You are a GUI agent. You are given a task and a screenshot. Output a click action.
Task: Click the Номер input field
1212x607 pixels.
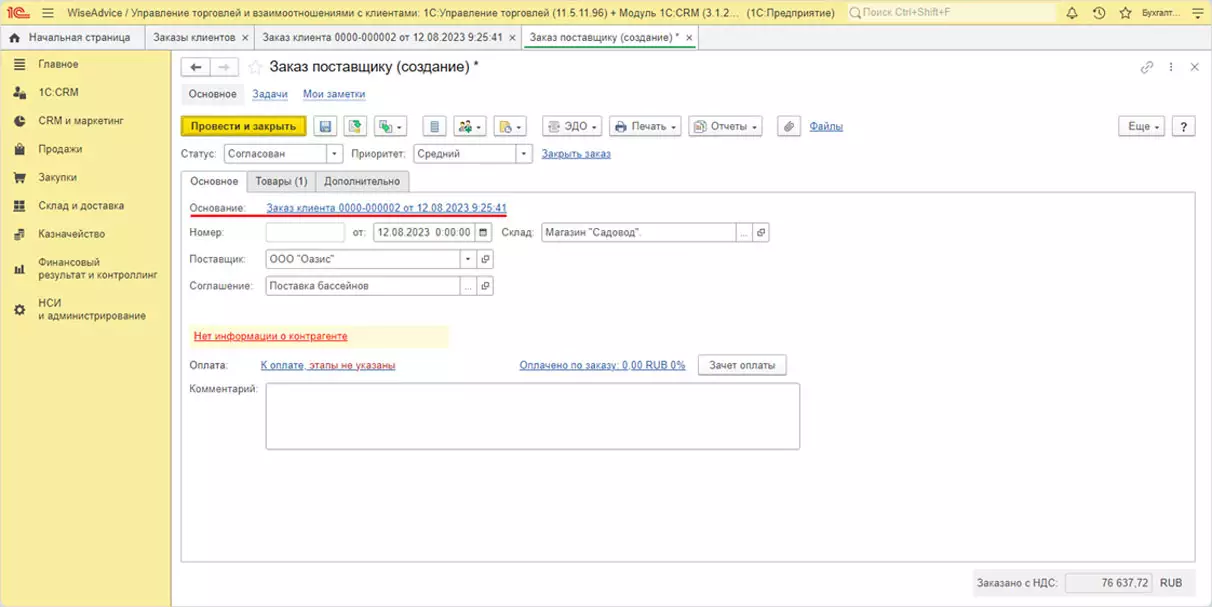[x=306, y=232]
